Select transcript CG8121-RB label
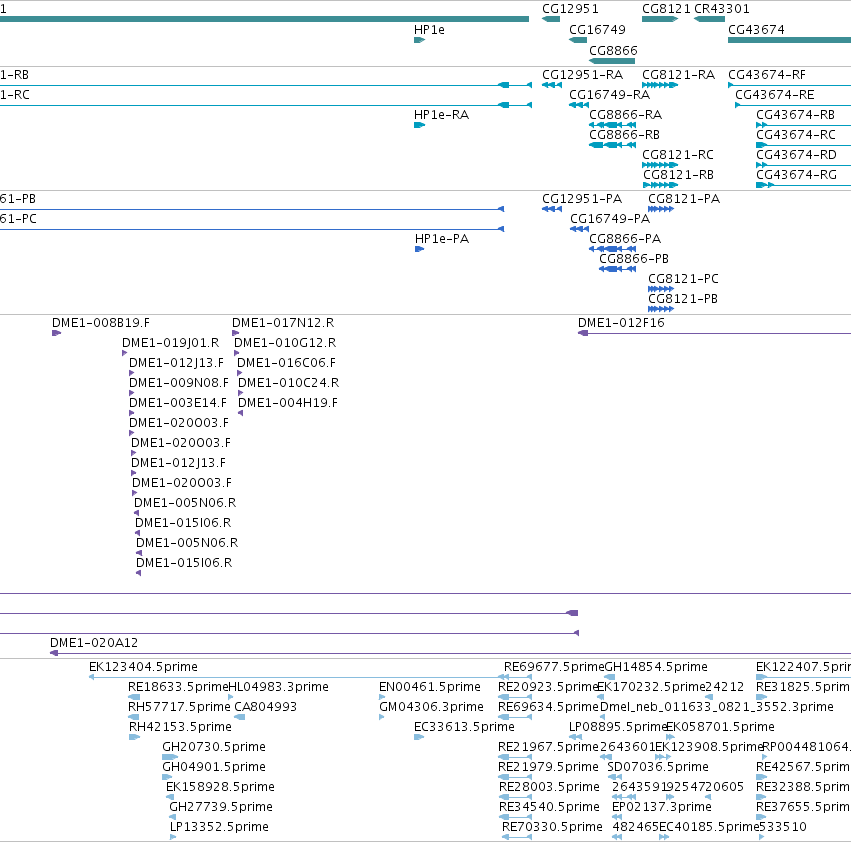 [x=678, y=175]
